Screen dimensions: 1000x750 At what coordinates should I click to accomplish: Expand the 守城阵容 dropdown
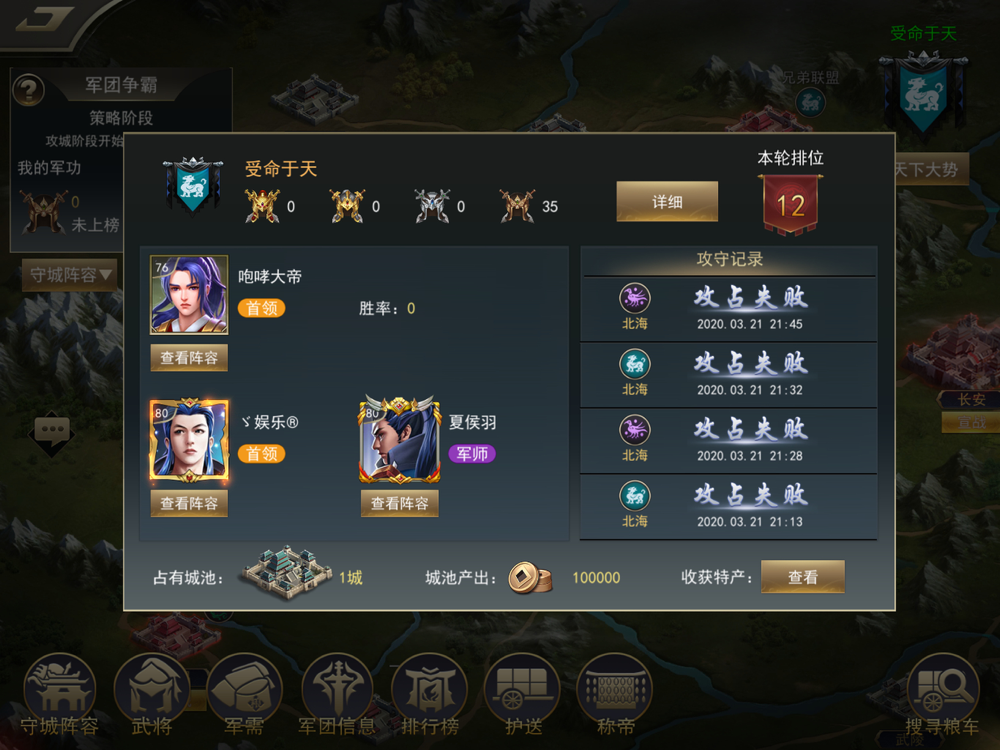(x=70, y=275)
